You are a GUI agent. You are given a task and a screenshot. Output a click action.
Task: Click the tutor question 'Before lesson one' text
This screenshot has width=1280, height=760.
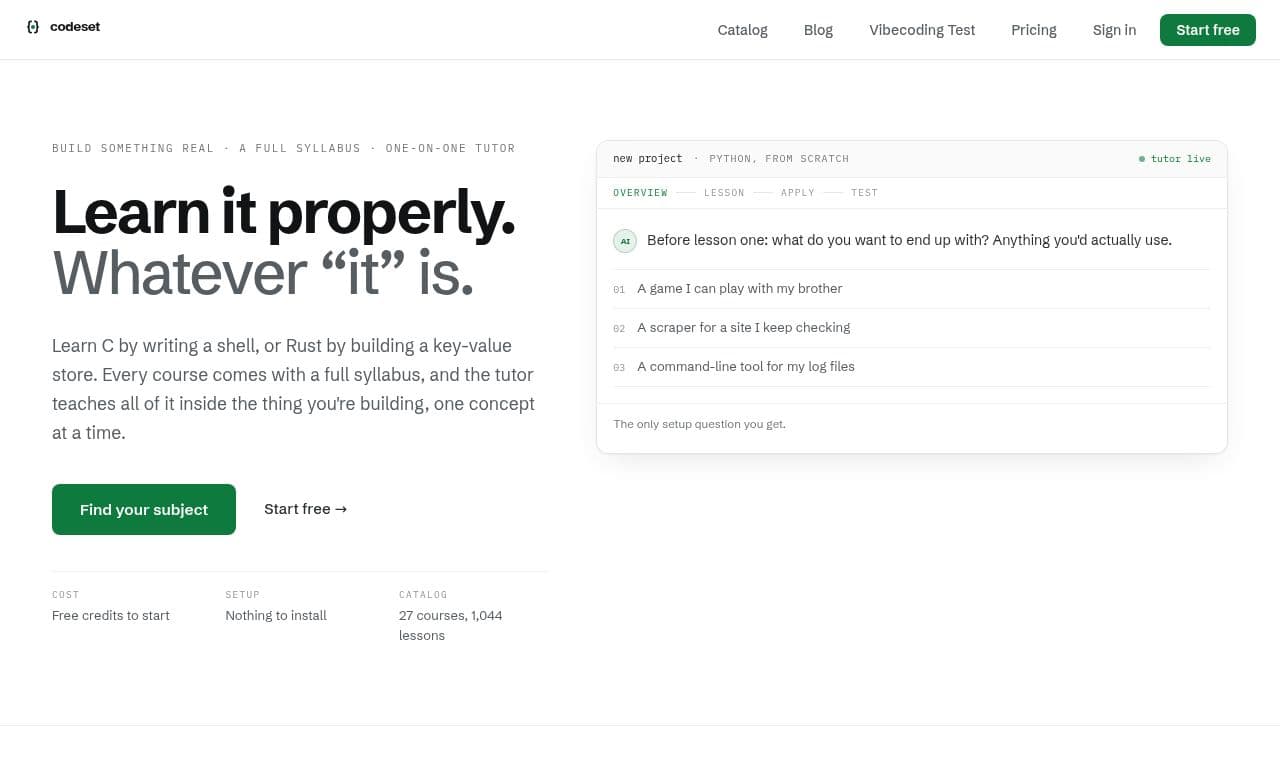(909, 240)
